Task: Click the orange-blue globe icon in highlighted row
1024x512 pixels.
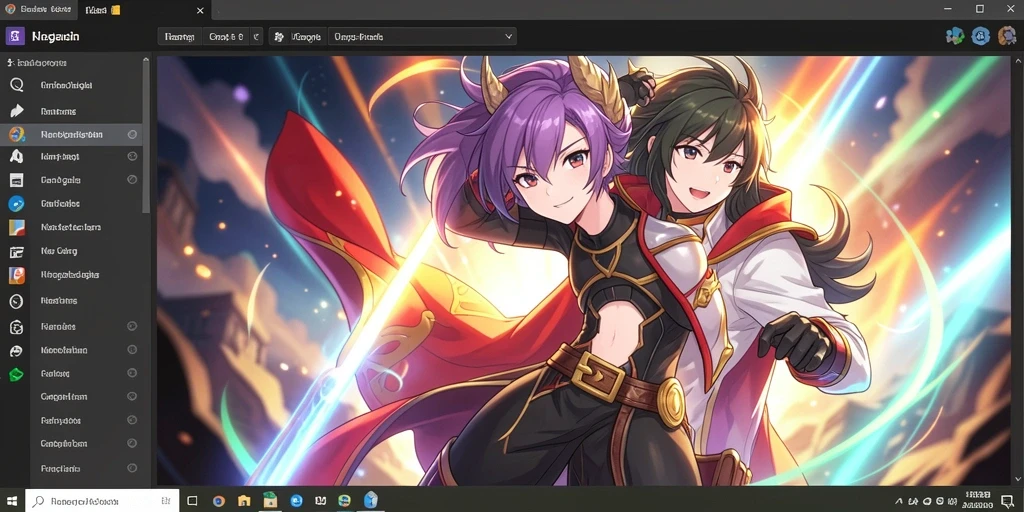Action: 16,135
